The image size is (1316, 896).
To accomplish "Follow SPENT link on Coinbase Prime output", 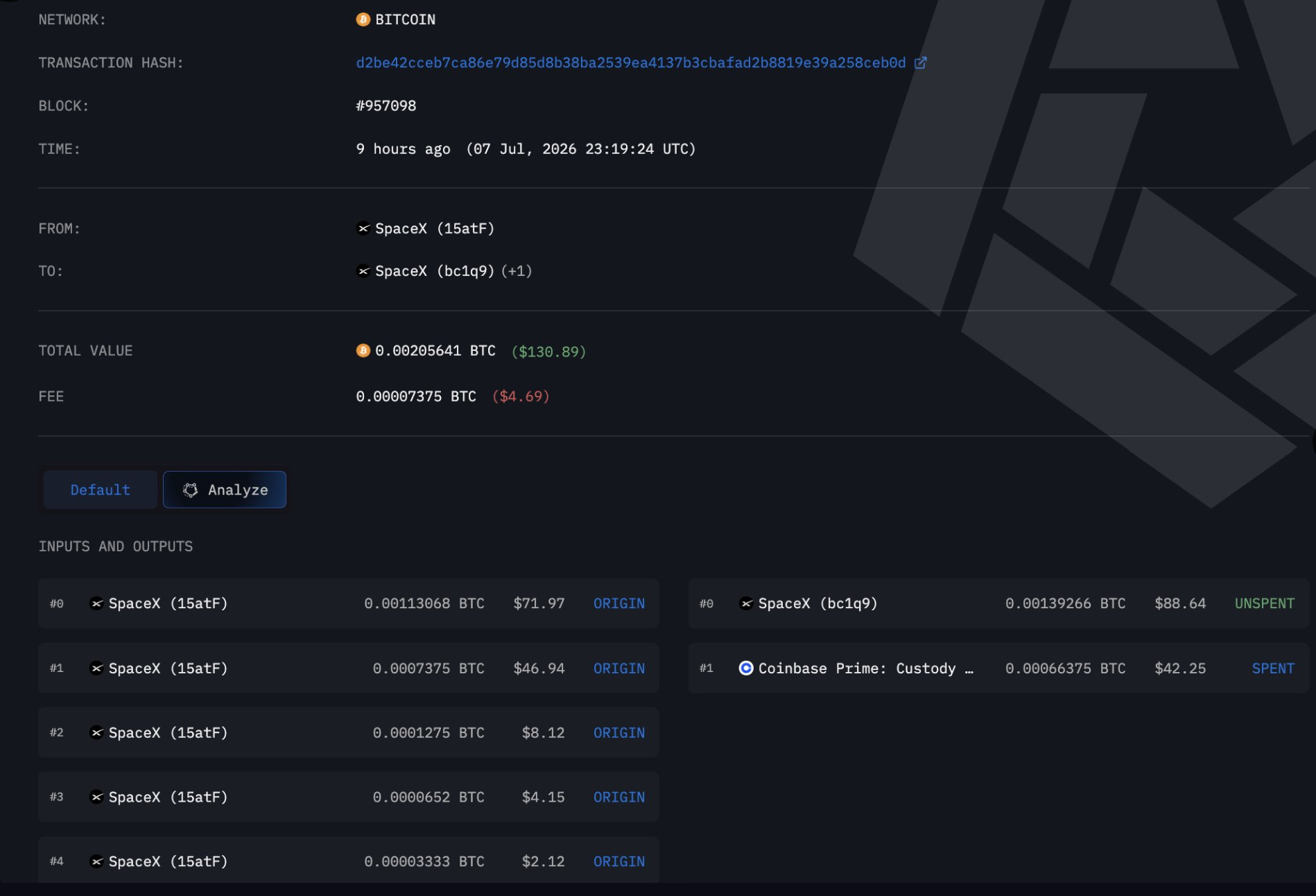I will tap(1273, 668).
